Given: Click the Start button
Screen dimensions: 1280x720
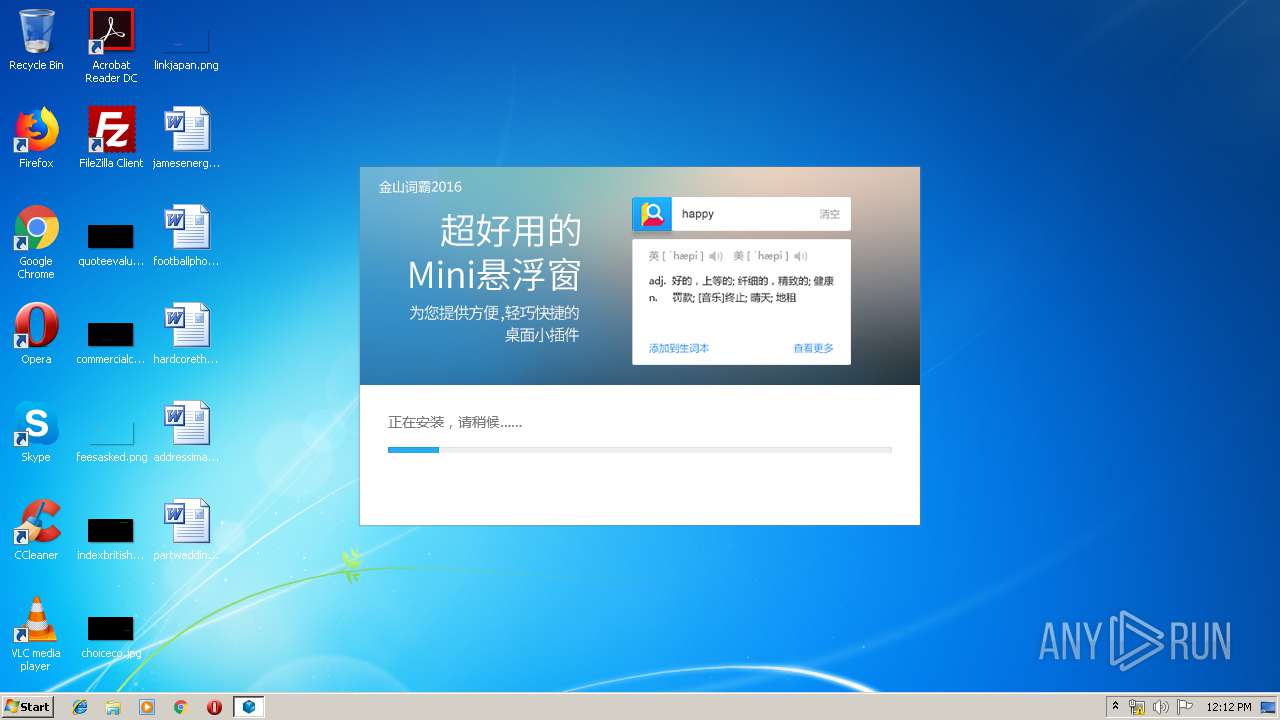Looking at the screenshot, I should click(27, 706).
